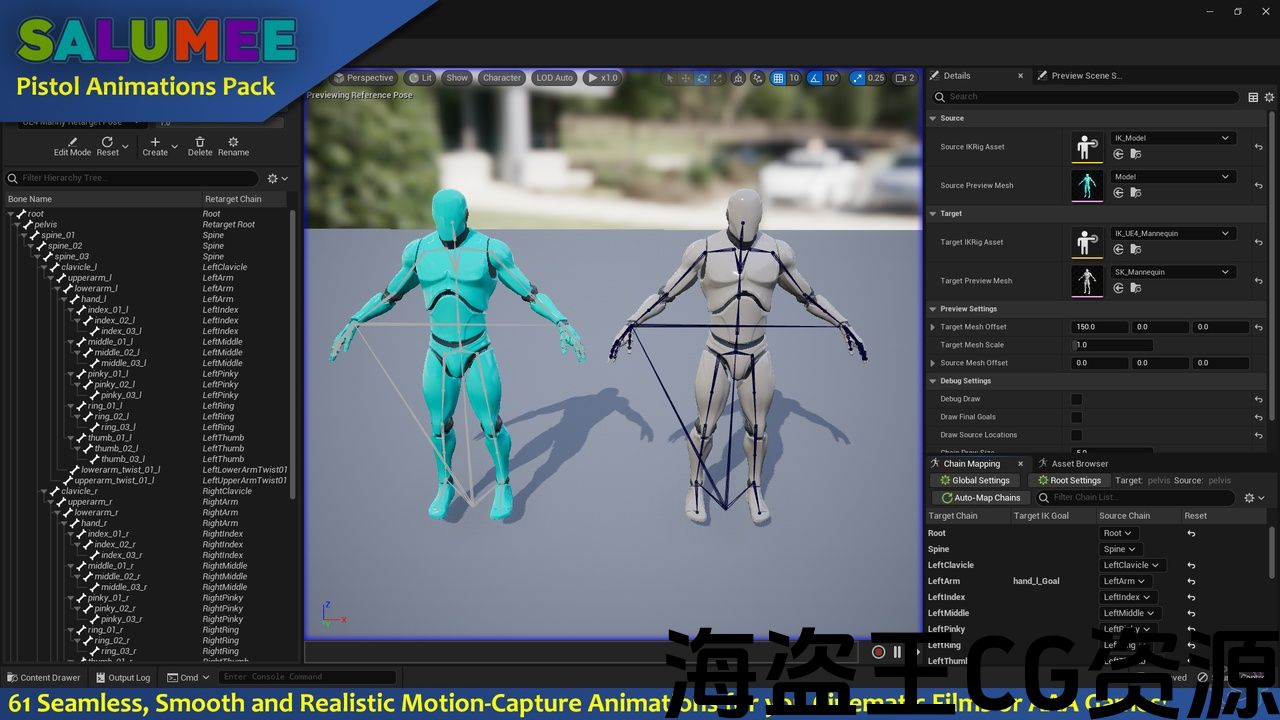Enable the Debug Draw checkbox
The height and width of the screenshot is (720, 1280).
[x=1076, y=399]
